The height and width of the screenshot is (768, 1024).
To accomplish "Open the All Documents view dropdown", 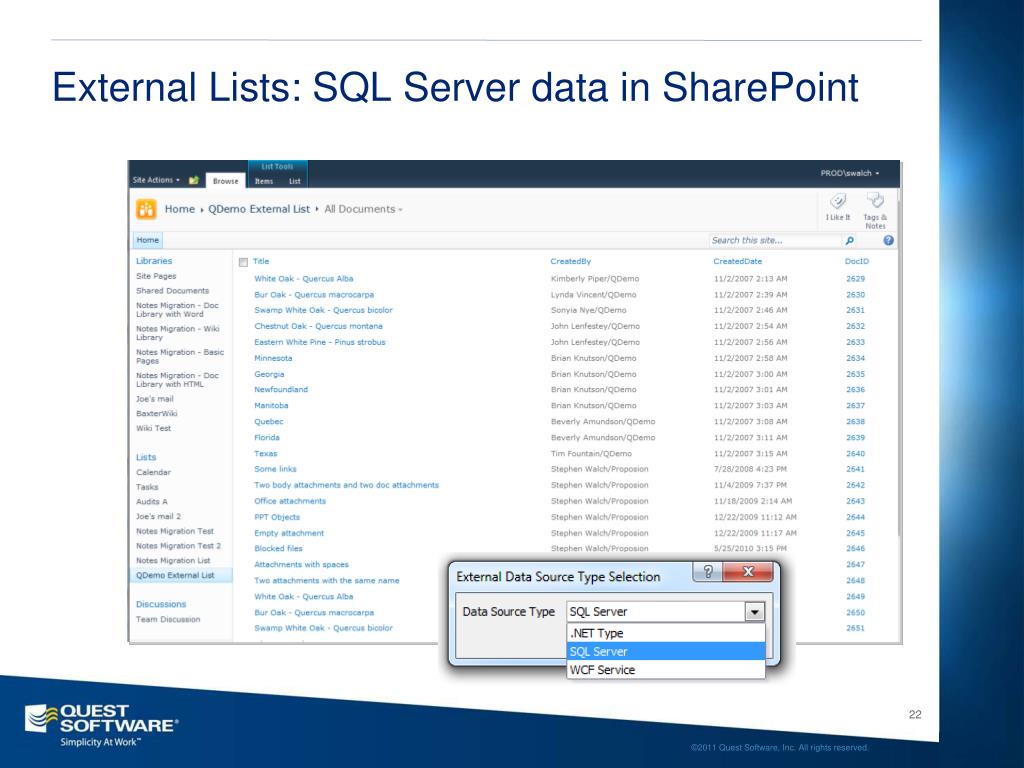I will (363, 209).
